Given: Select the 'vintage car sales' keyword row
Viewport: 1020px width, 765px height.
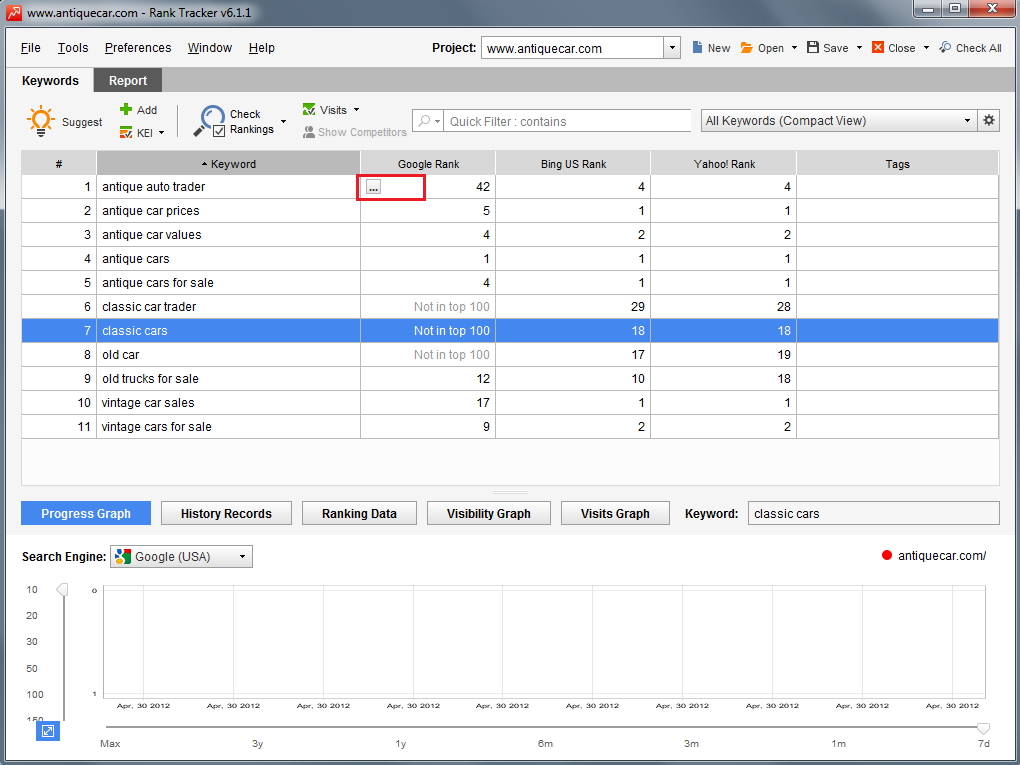Looking at the screenshot, I should point(510,403).
